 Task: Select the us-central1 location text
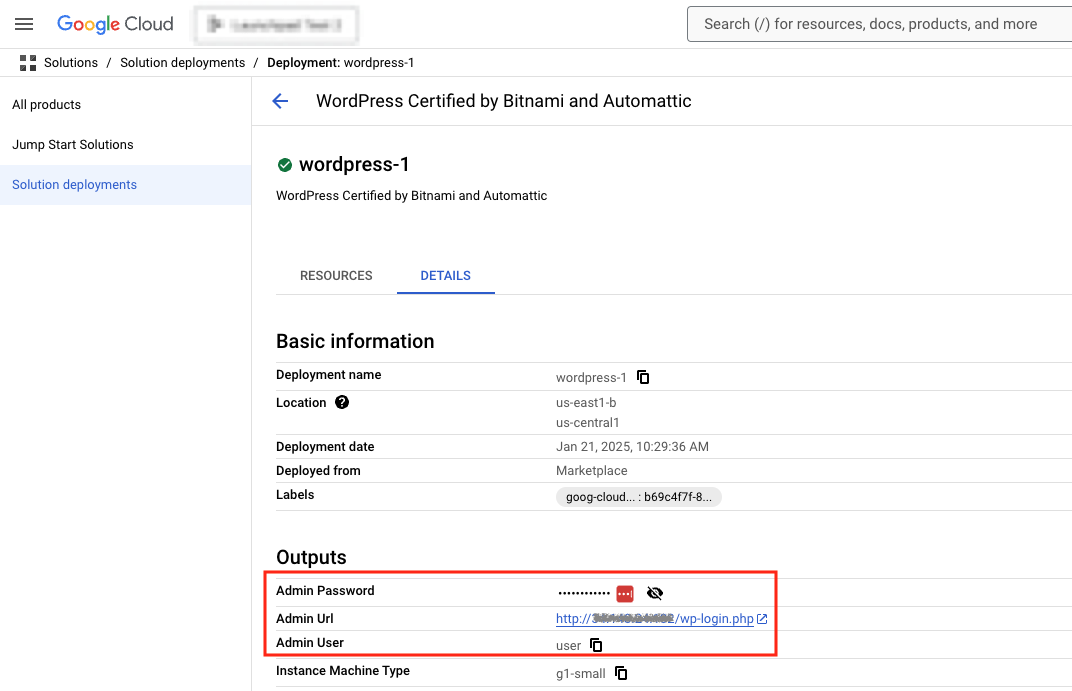click(587, 422)
